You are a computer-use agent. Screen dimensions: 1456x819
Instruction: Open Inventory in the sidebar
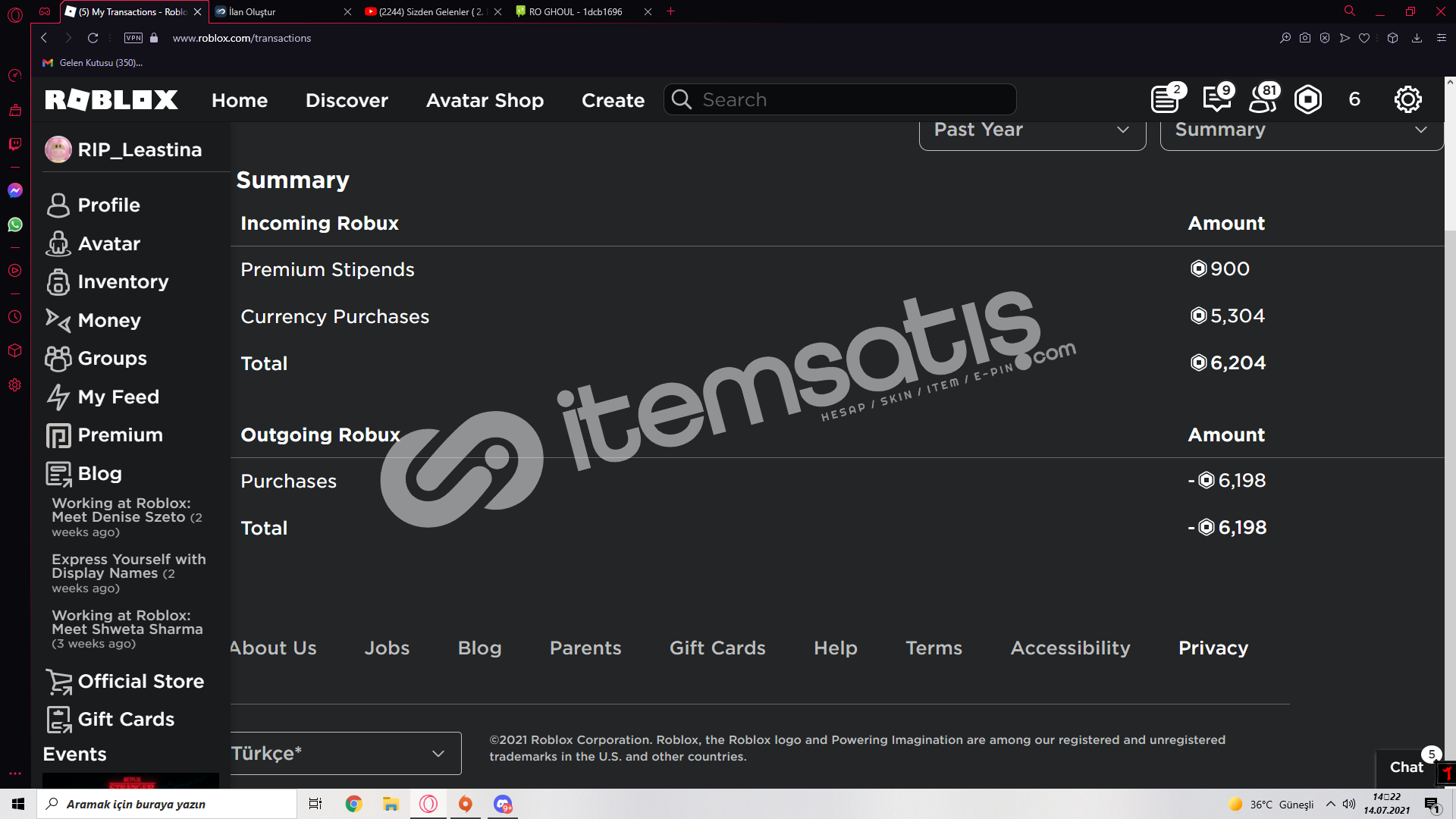[x=107, y=281]
